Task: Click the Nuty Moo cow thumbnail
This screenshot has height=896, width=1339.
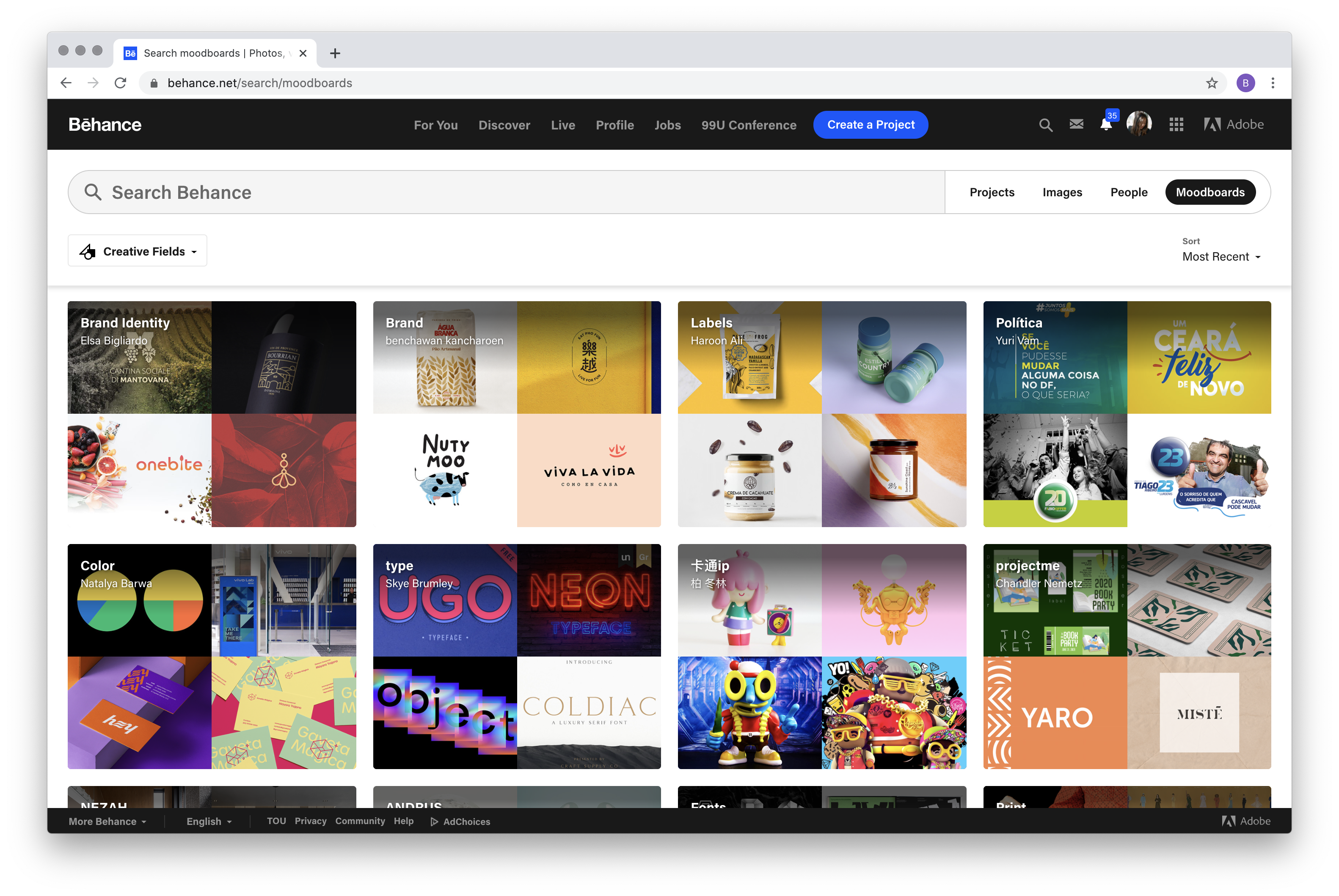Action: point(445,470)
